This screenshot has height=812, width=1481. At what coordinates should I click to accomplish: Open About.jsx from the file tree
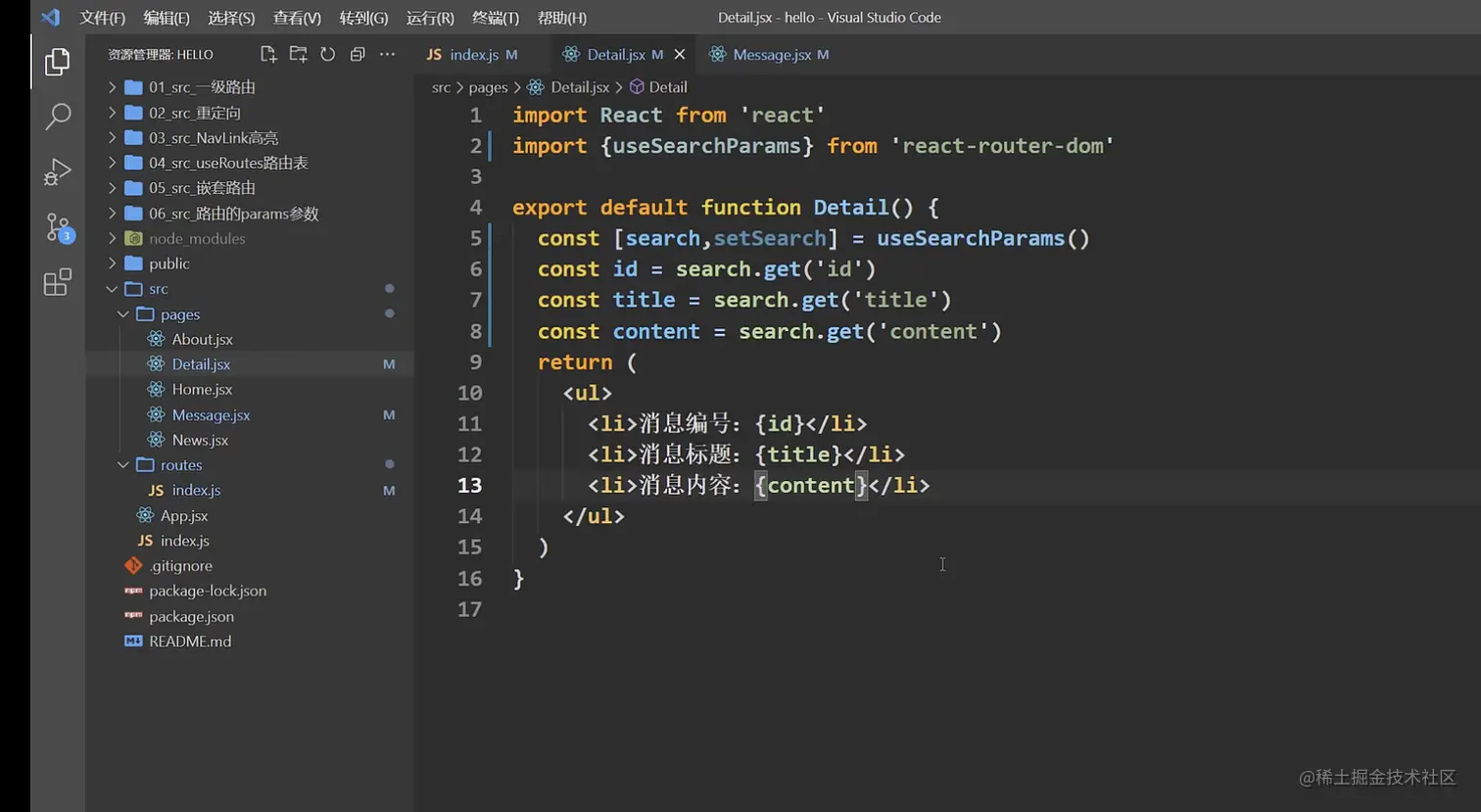[x=250, y=339]
